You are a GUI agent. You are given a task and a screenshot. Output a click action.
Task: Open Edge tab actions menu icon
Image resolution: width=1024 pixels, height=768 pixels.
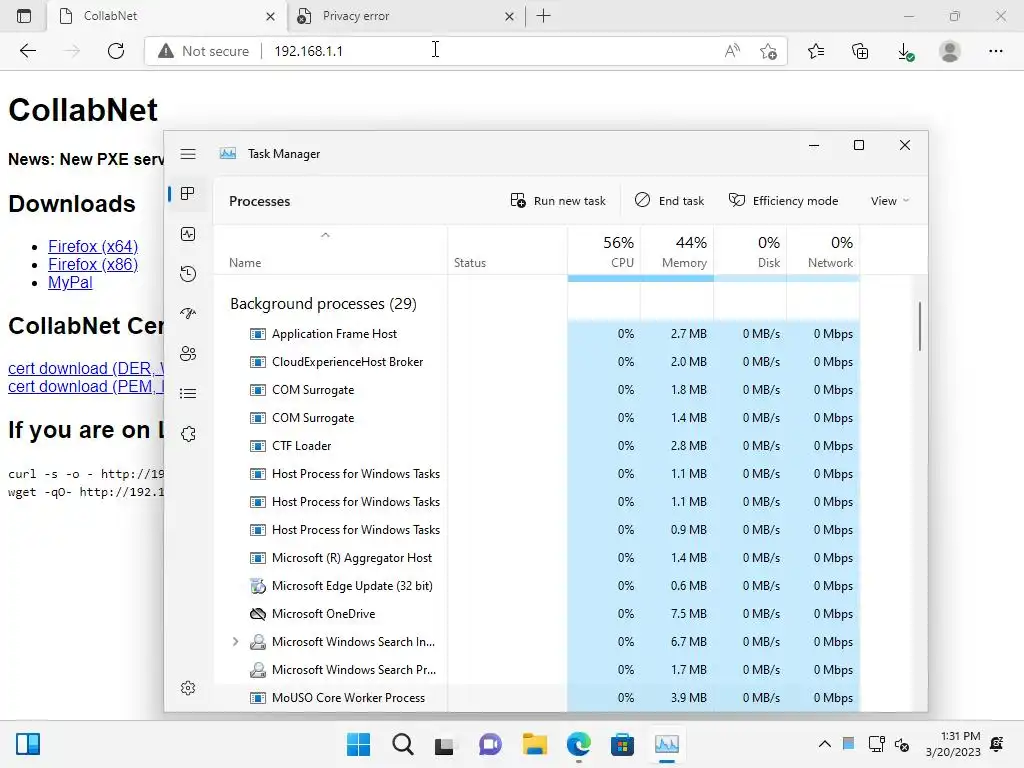pos(24,16)
